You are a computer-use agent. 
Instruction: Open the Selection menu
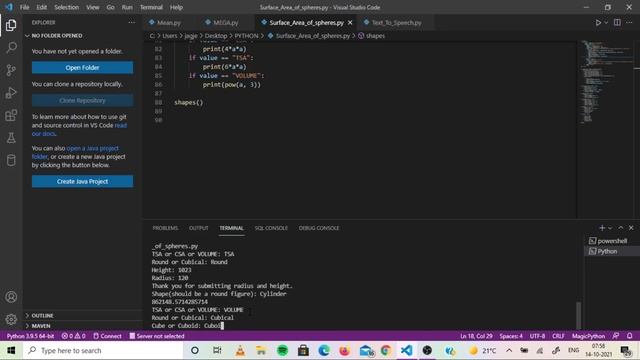66,7
